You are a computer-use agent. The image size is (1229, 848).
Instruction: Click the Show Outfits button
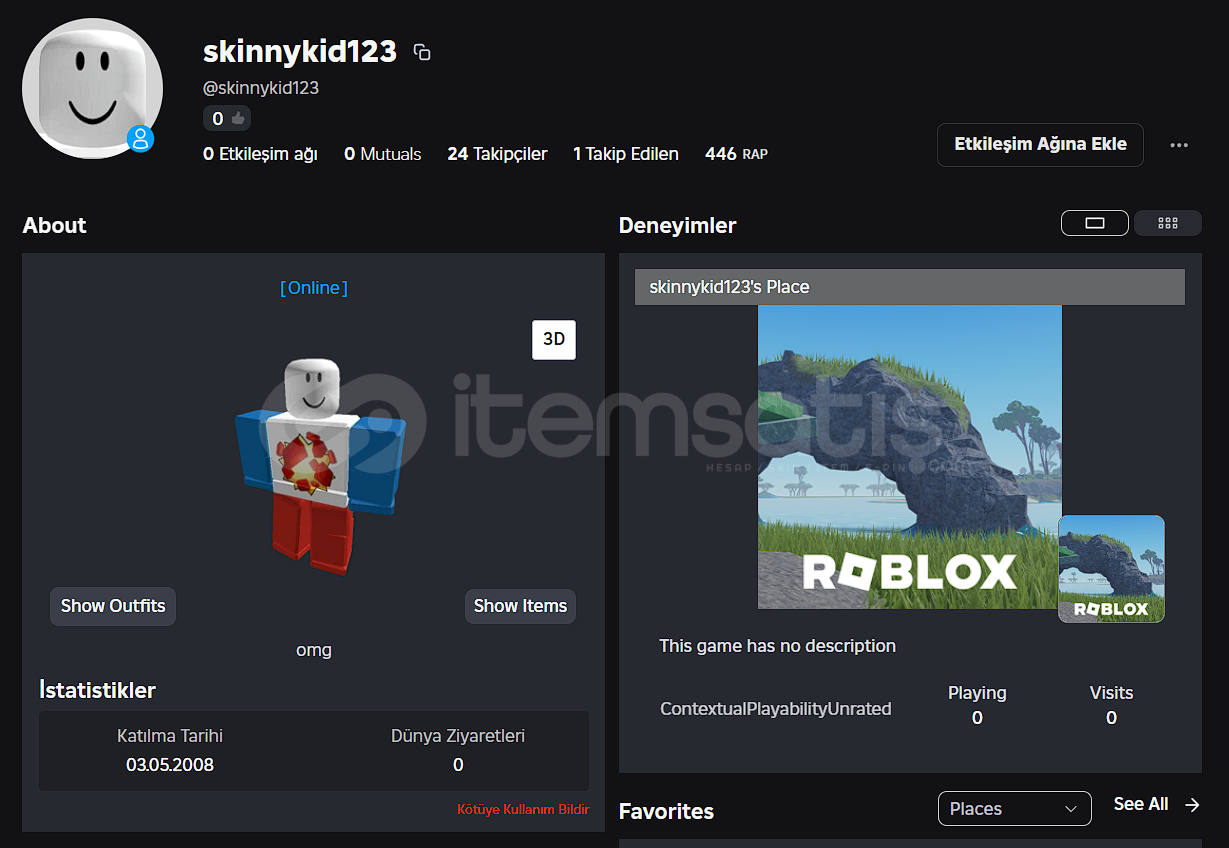tap(113, 606)
